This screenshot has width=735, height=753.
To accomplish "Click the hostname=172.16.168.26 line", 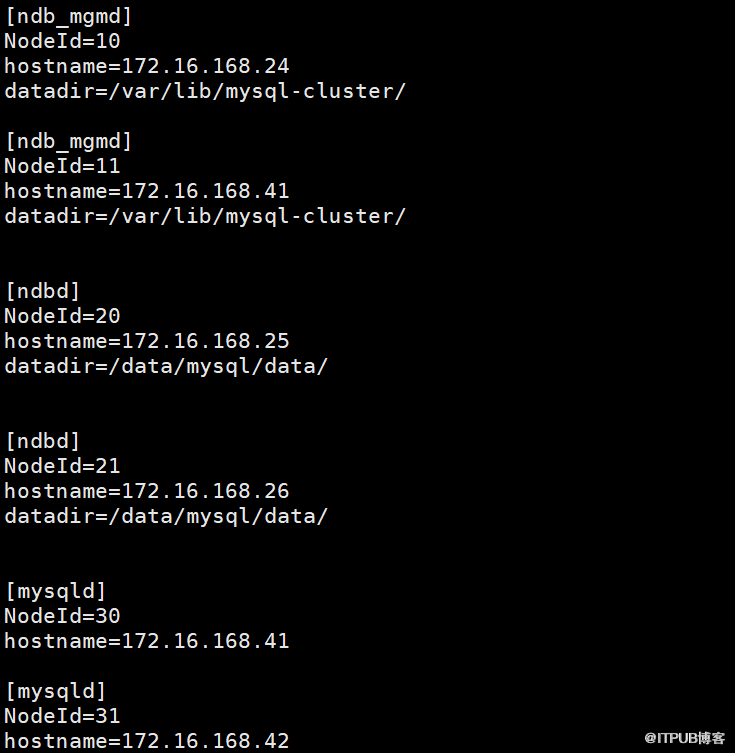I will [x=146, y=490].
